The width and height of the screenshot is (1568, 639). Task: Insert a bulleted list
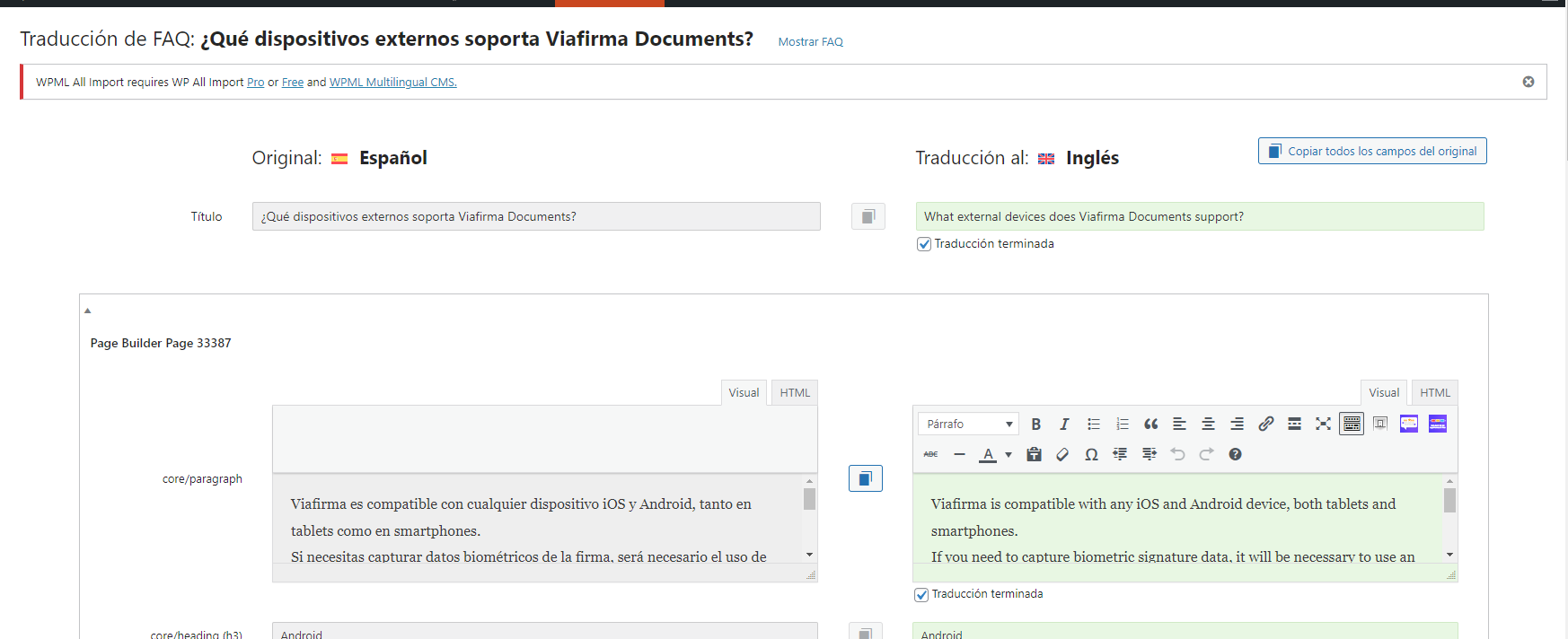click(1093, 425)
